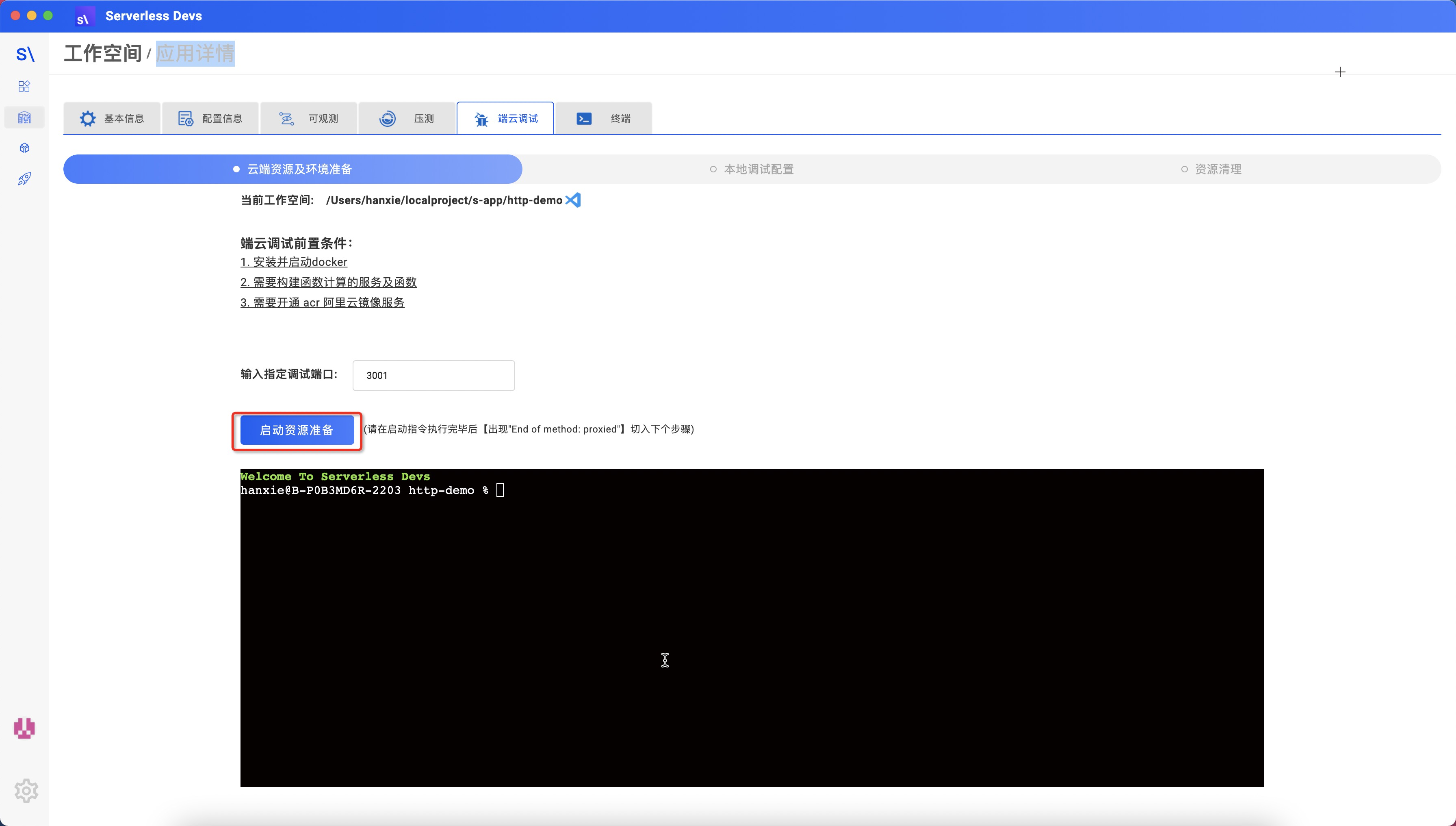
Task: Switch to the 终端 tab
Action: (x=604, y=118)
